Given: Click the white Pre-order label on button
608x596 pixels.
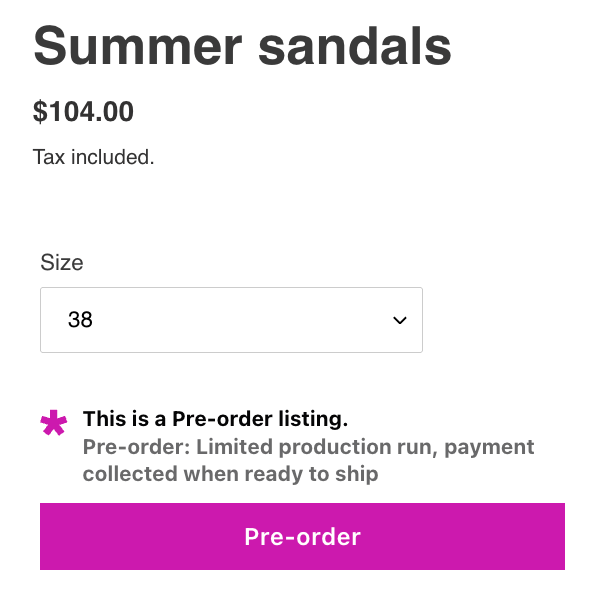Looking at the screenshot, I should point(302,537).
